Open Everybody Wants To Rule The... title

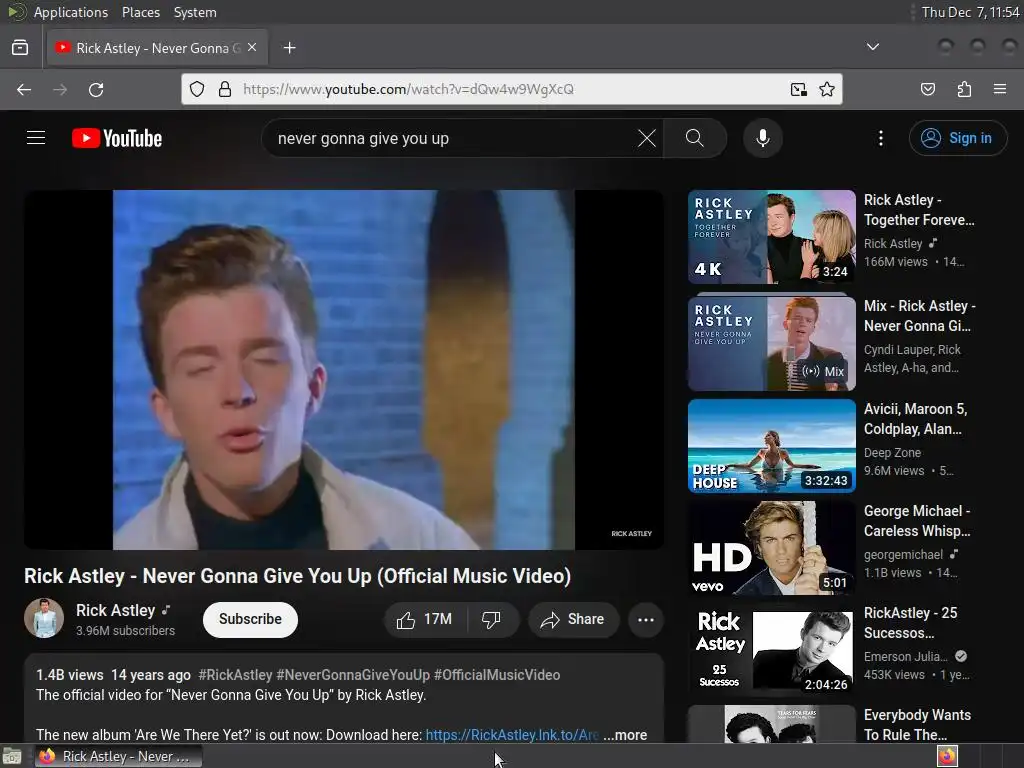[918, 724]
